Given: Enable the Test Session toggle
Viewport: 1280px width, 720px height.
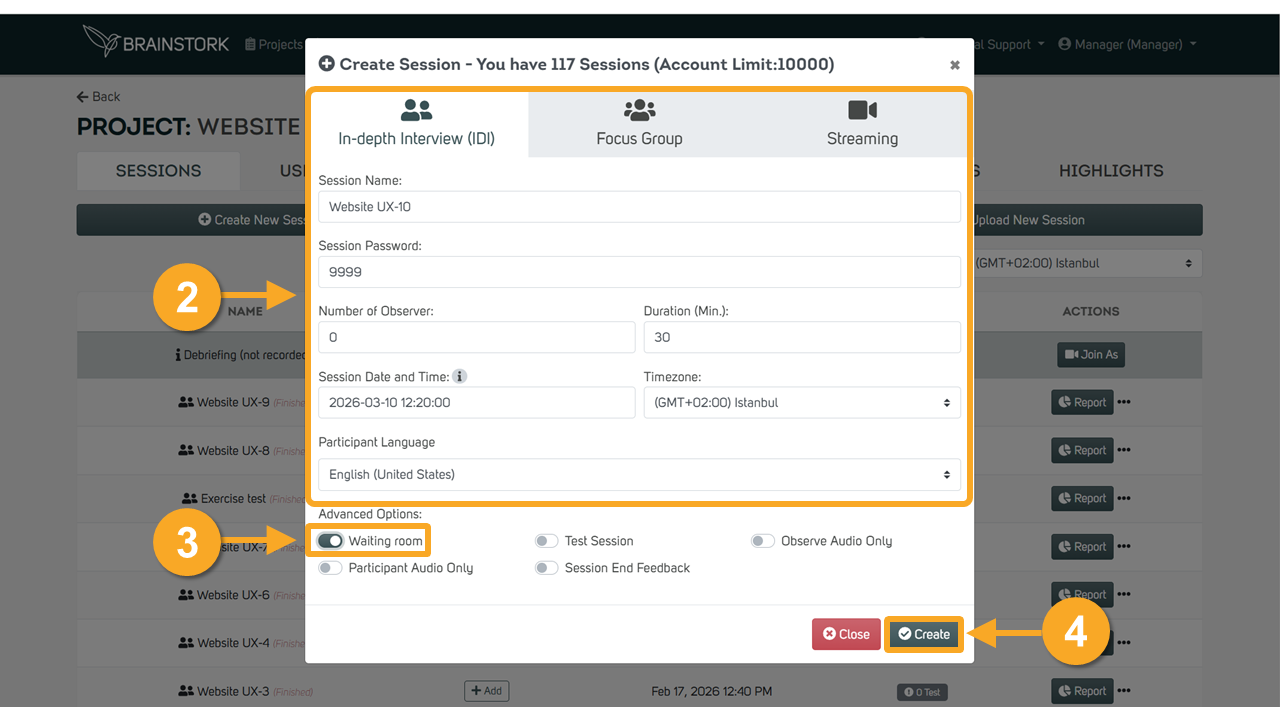Looking at the screenshot, I should pyautogui.click(x=546, y=541).
